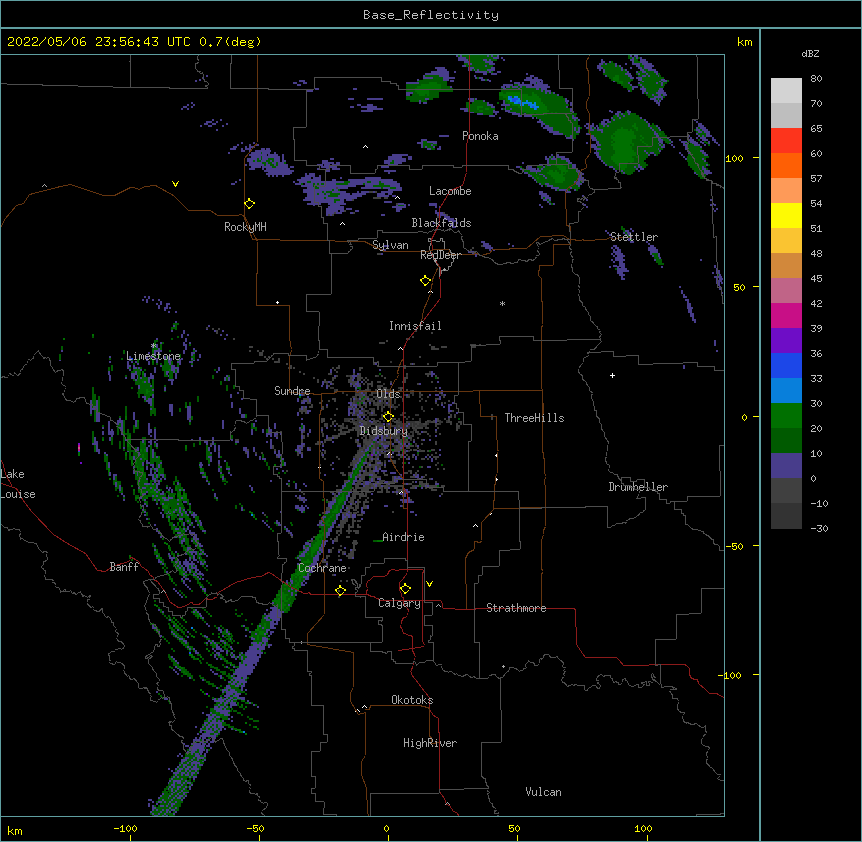Click the yellow V marker northwest of RockyMH
862x842 pixels.
point(175,184)
